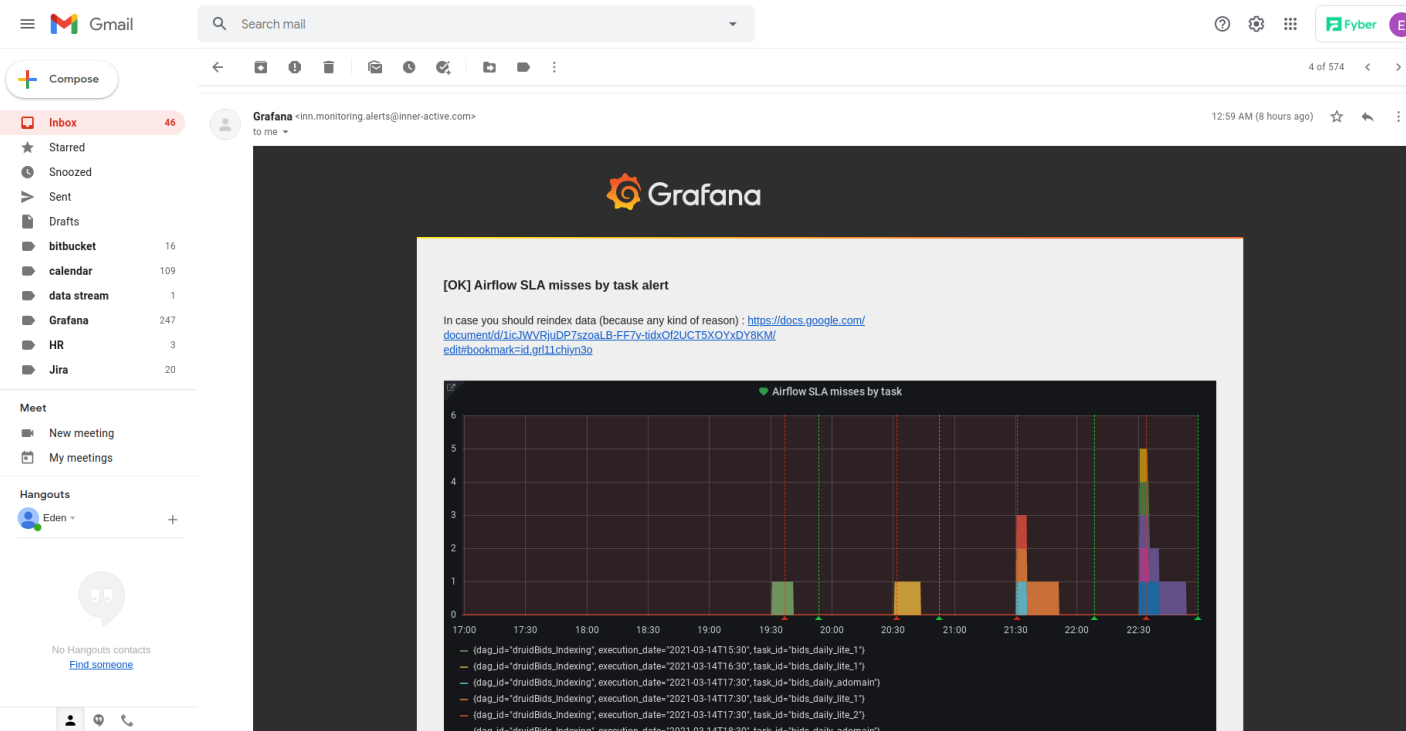Click the Gmail logo
This screenshot has height=731, width=1406.
[x=92, y=24]
